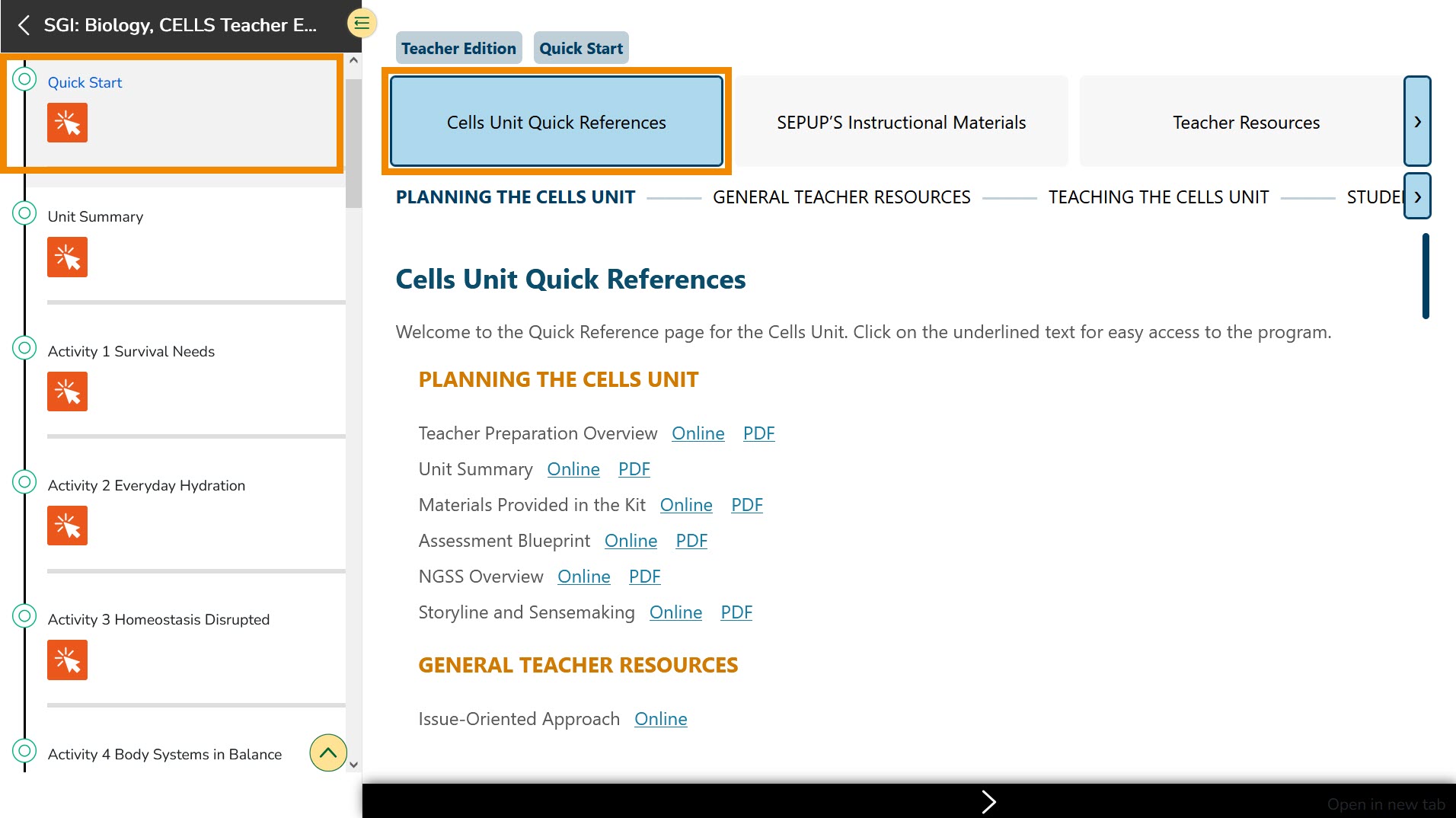Screen dimensions: 1456x818
Task: Open the SEPUP'S Instructional Materials card
Action: [x=901, y=121]
